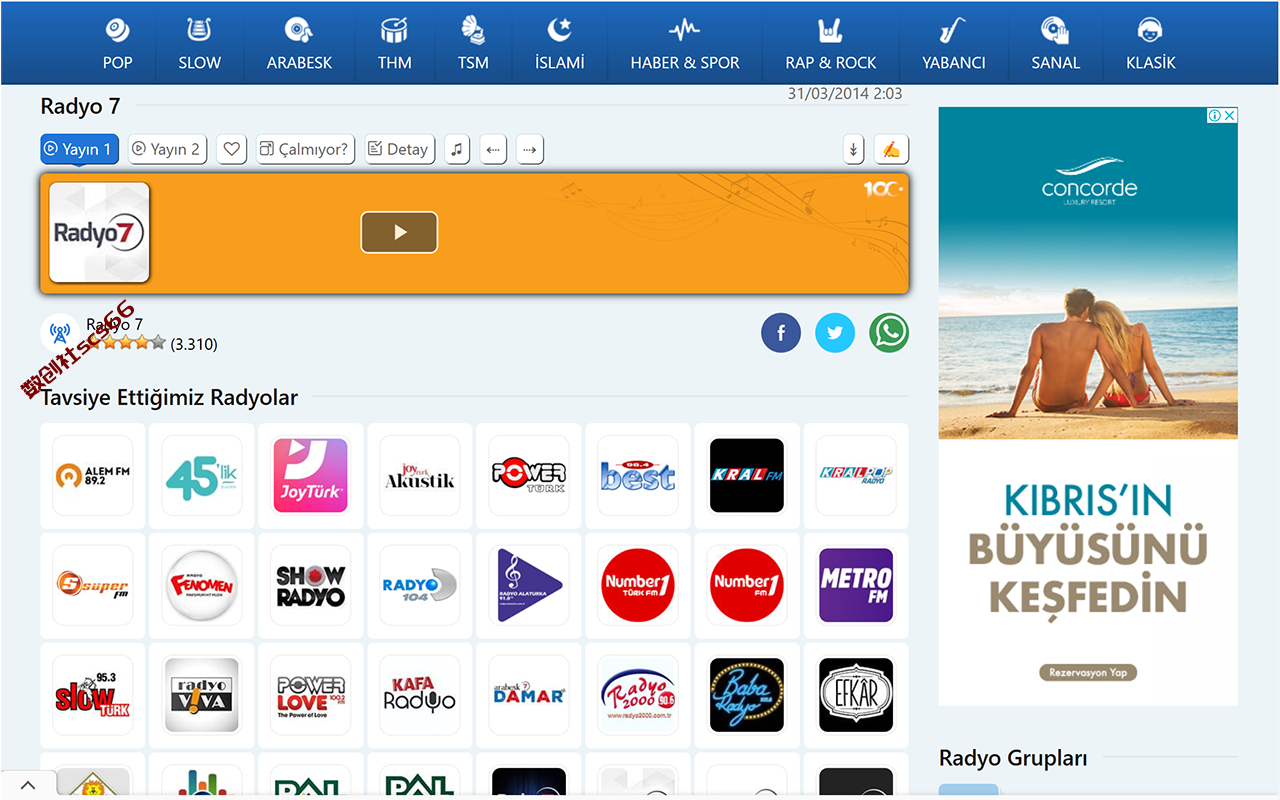The height and width of the screenshot is (800, 1280).
Task: Click the down arrow button
Action: point(853,149)
